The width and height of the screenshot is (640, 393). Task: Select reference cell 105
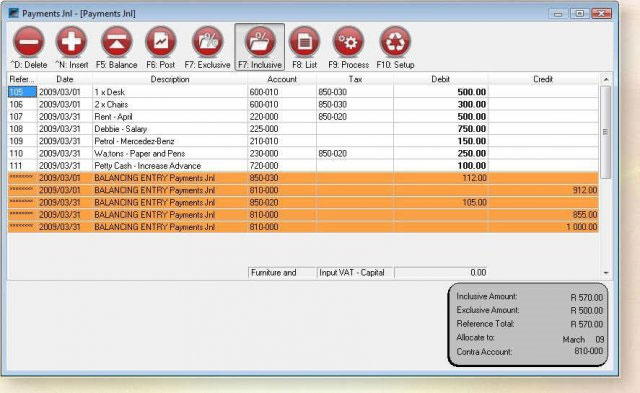click(x=22, y=92)
